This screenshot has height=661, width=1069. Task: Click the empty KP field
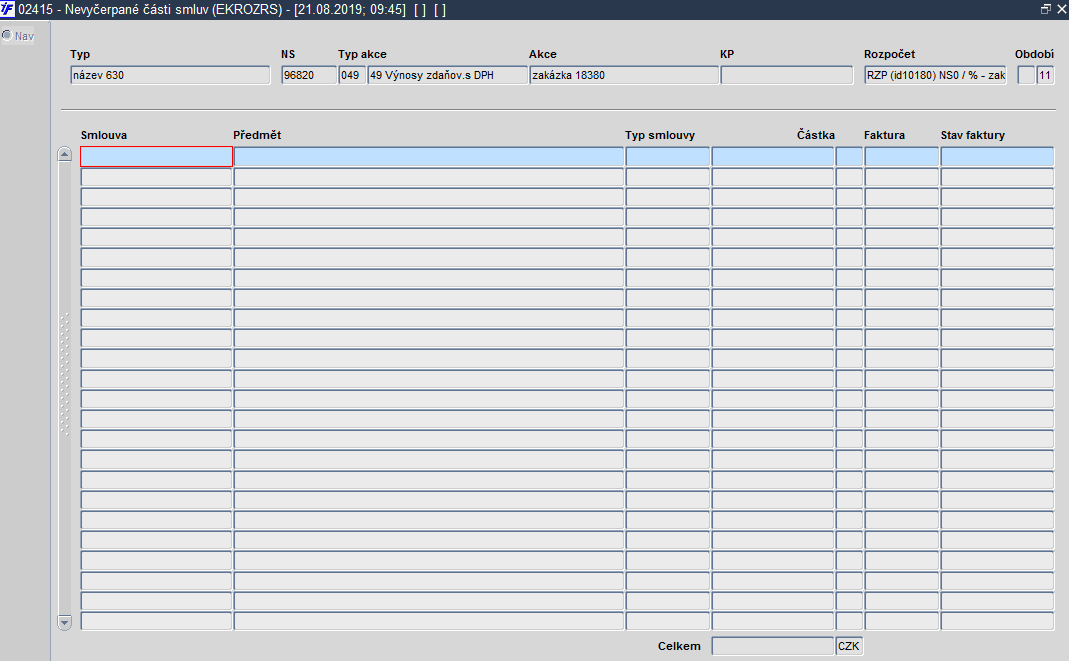pyautogui.click(x=787, y=75)
